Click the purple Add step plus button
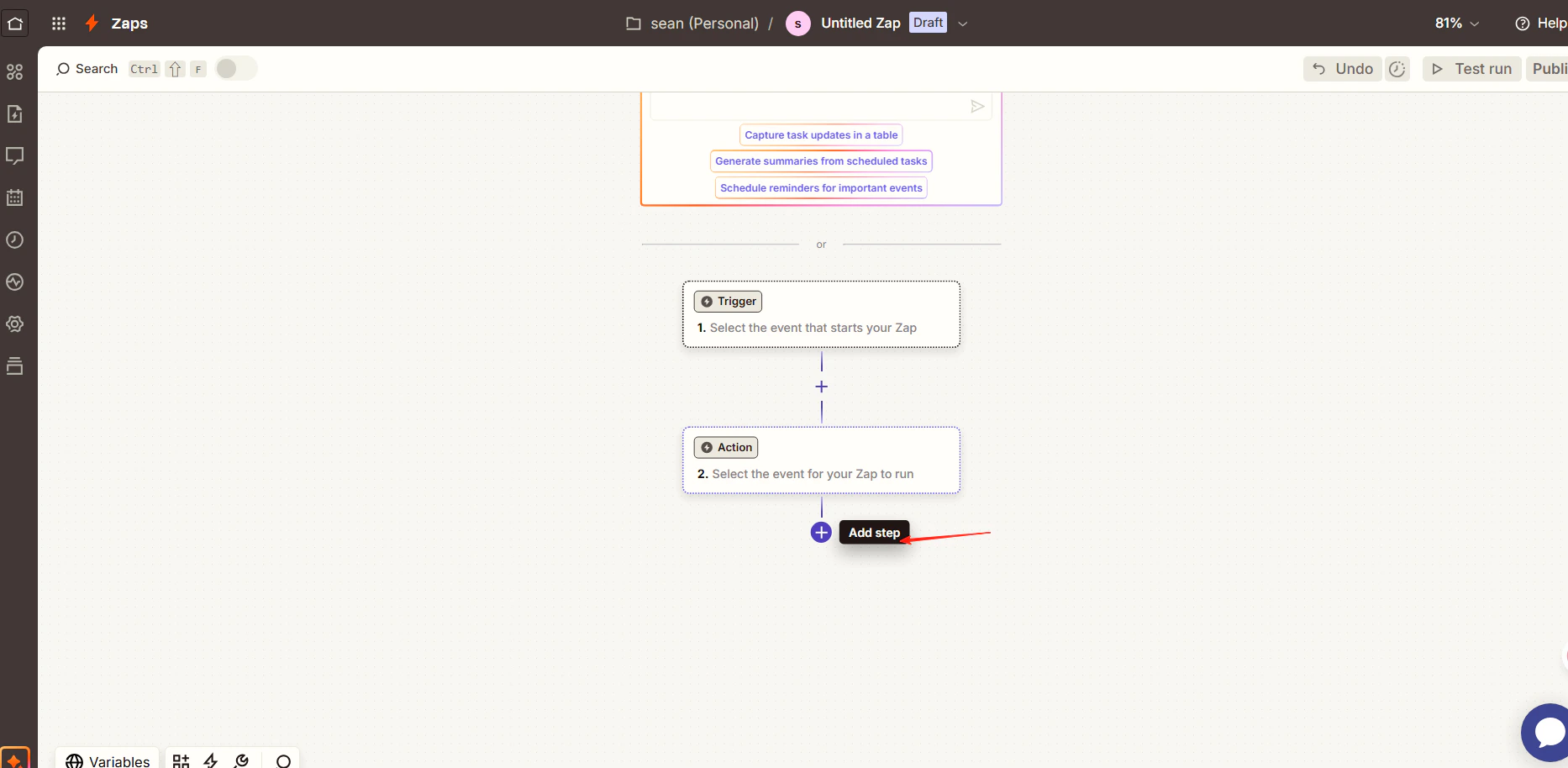1568x768 pixels. [821, 533]
